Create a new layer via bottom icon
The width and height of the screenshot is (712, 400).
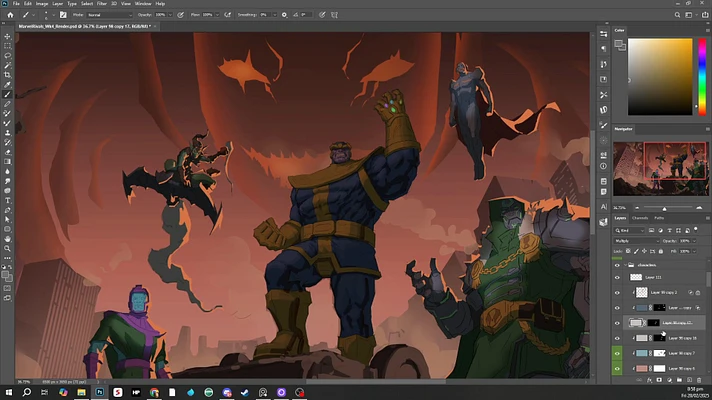(689, 380)
